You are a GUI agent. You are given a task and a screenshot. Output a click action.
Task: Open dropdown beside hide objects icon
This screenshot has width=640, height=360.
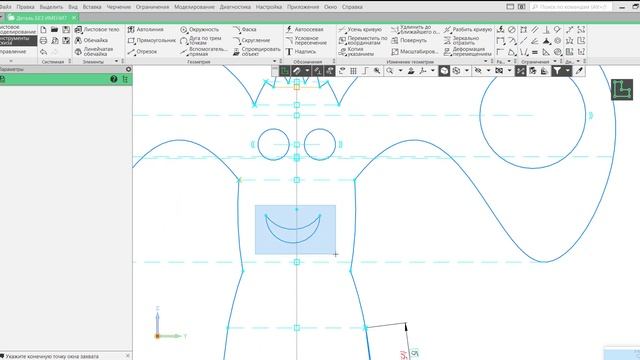click(x=488, y=71)
